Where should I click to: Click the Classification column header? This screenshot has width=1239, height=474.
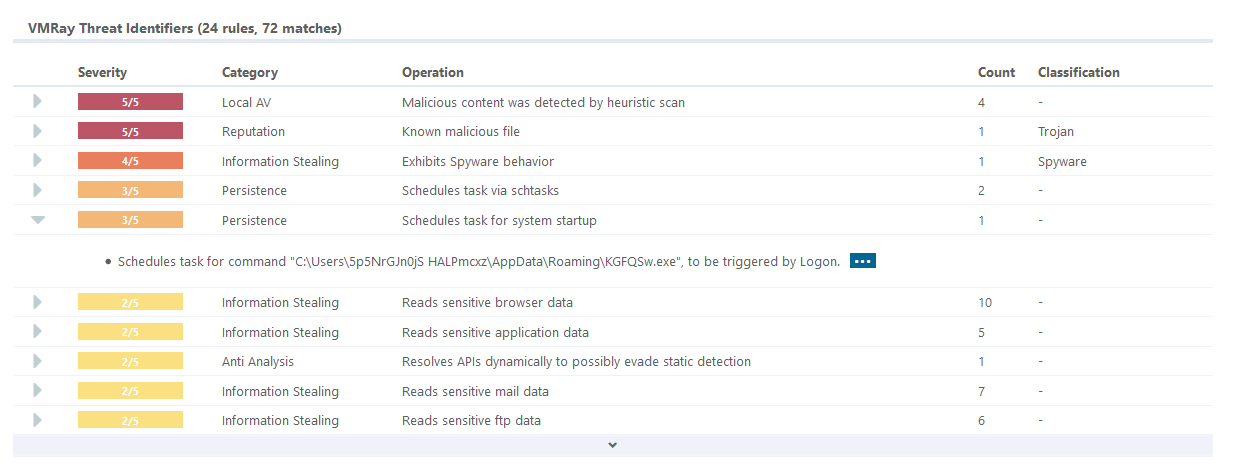tap(1079, 72)
